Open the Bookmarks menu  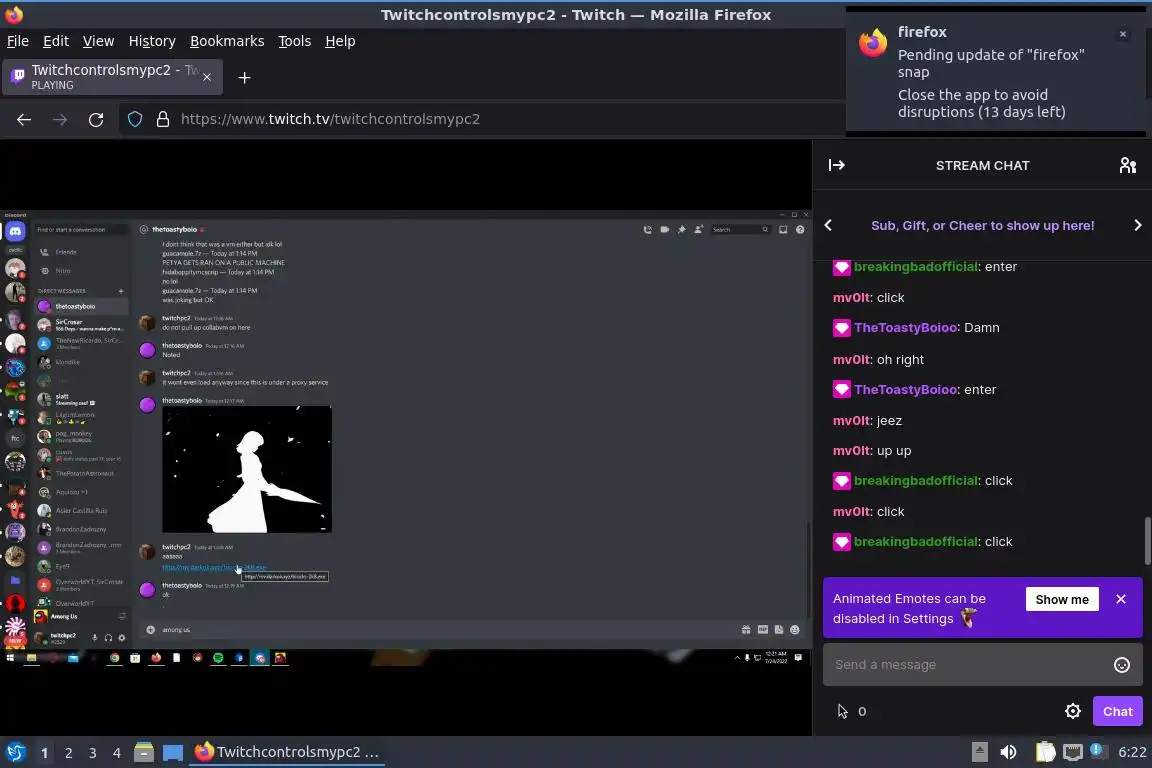tap(227, 41)
